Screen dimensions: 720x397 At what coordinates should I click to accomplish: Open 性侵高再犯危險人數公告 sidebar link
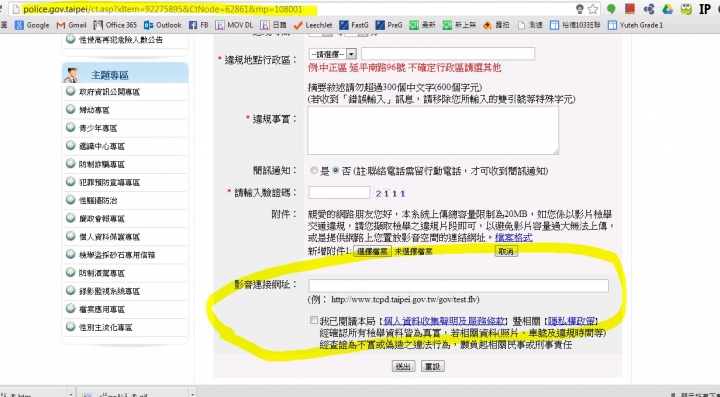121,40
